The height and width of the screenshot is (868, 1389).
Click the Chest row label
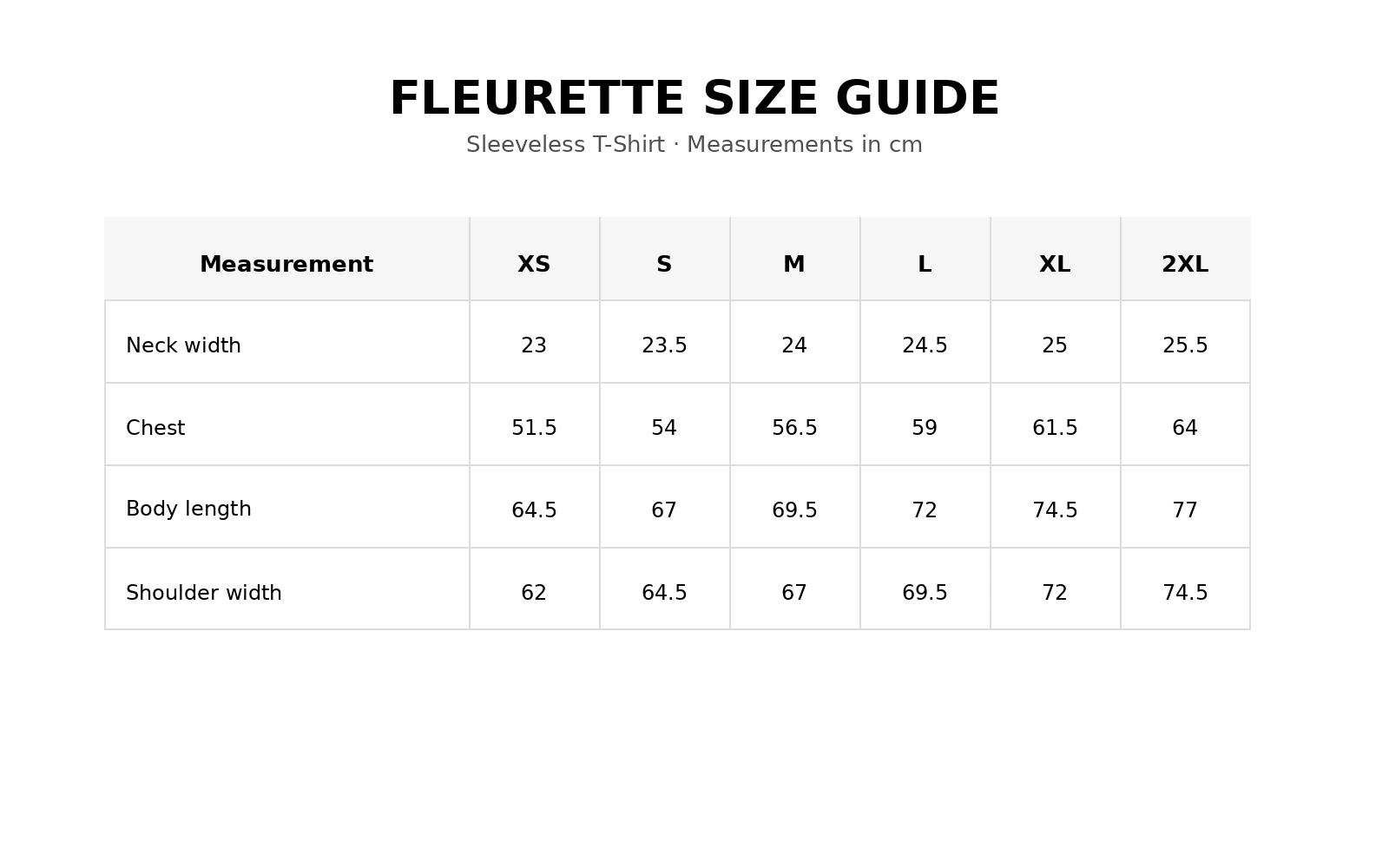(x=155, y=428)
